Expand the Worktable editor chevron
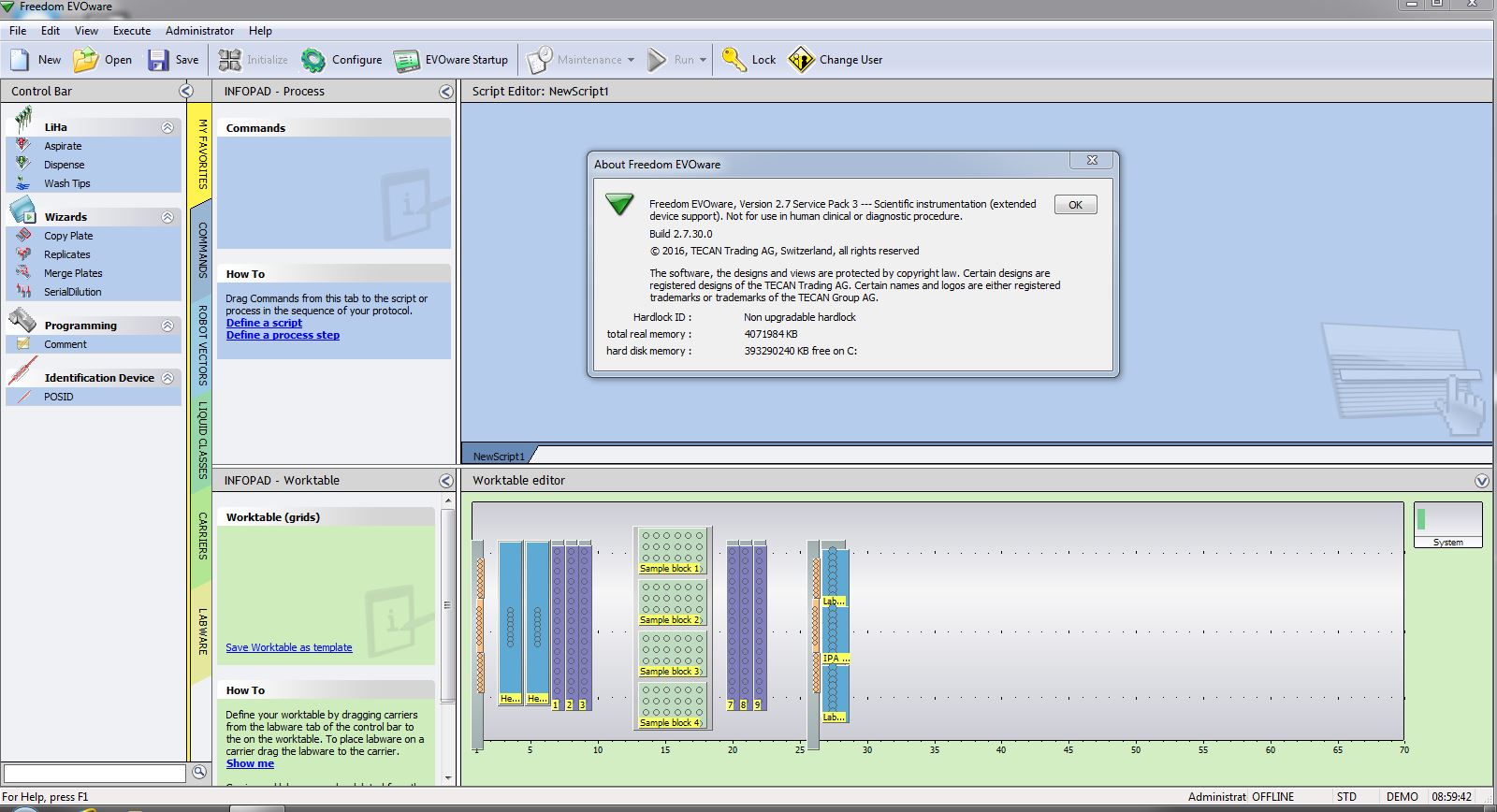 pyautogui.click(x=1482, y=480)
